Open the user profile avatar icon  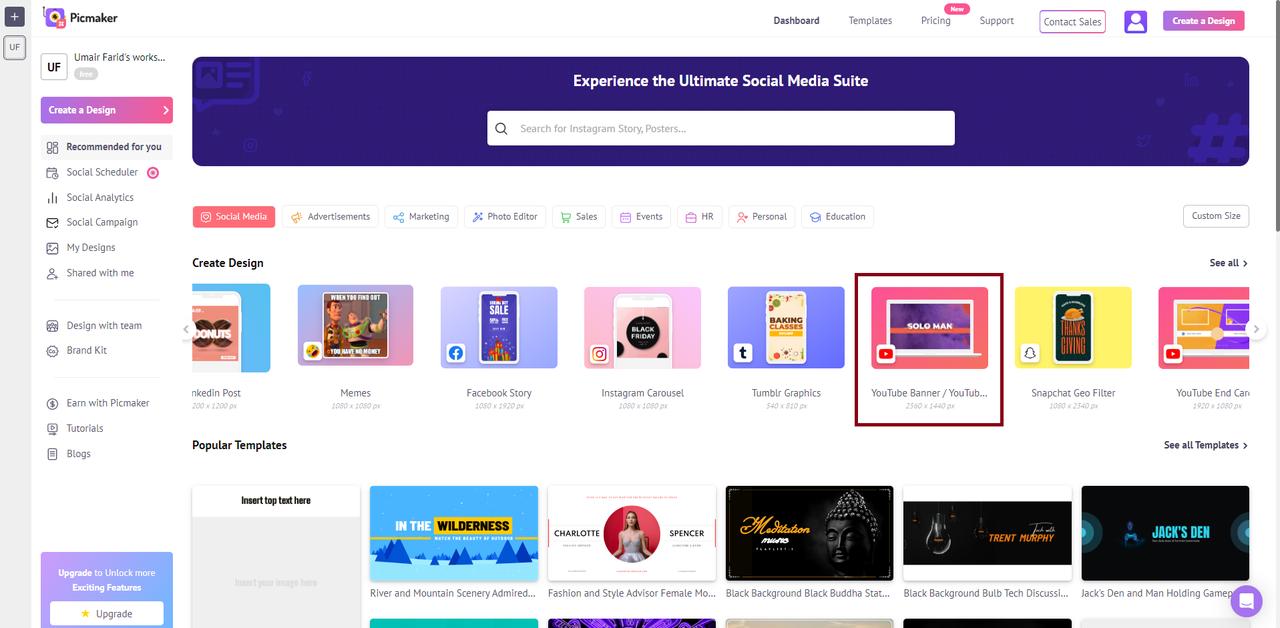(1135, 21)
